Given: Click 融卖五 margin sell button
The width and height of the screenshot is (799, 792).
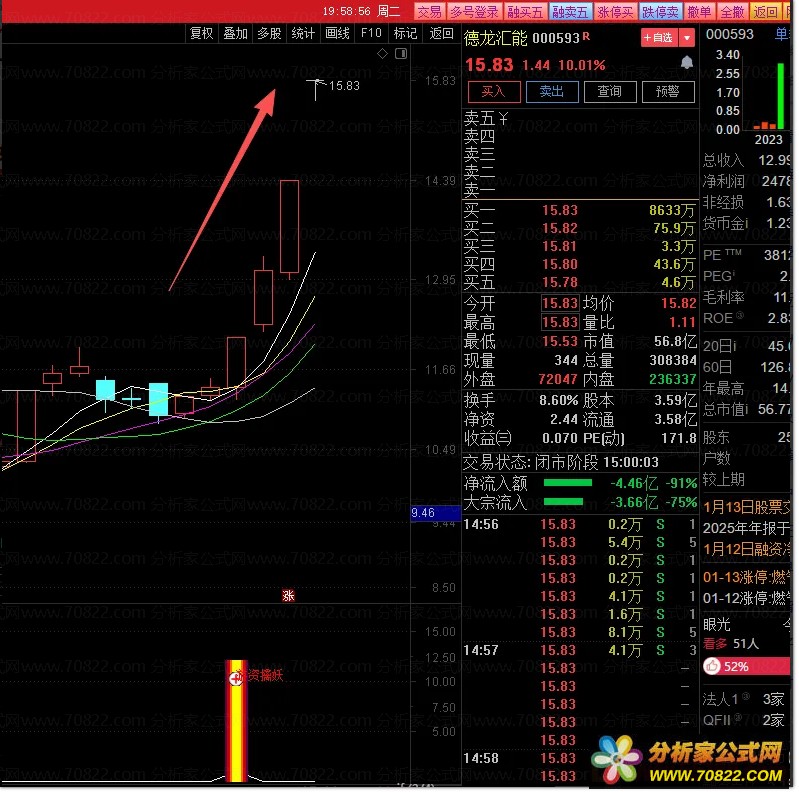Looking at the screenshot, I should 570,12.
